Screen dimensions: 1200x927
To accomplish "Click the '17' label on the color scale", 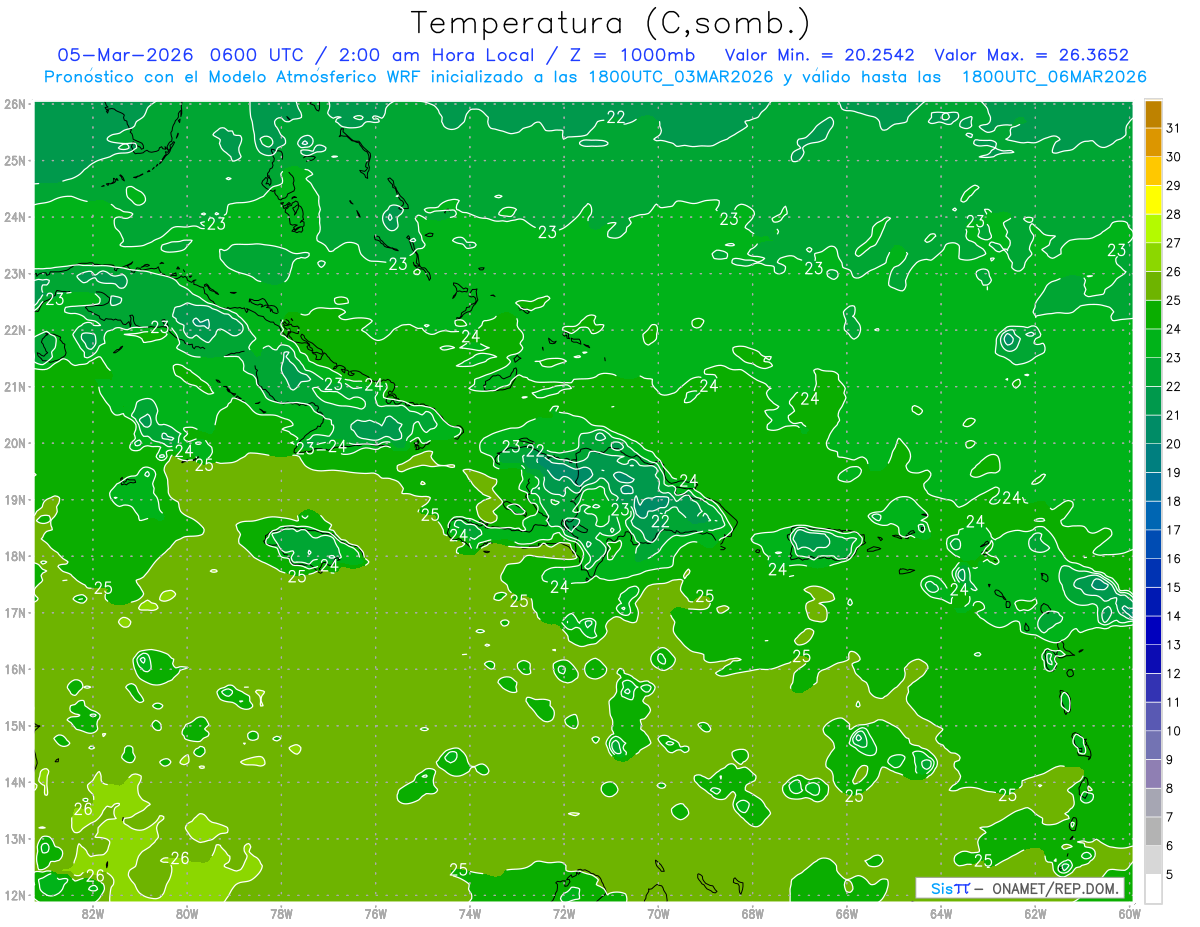I will click(1173, 530).
